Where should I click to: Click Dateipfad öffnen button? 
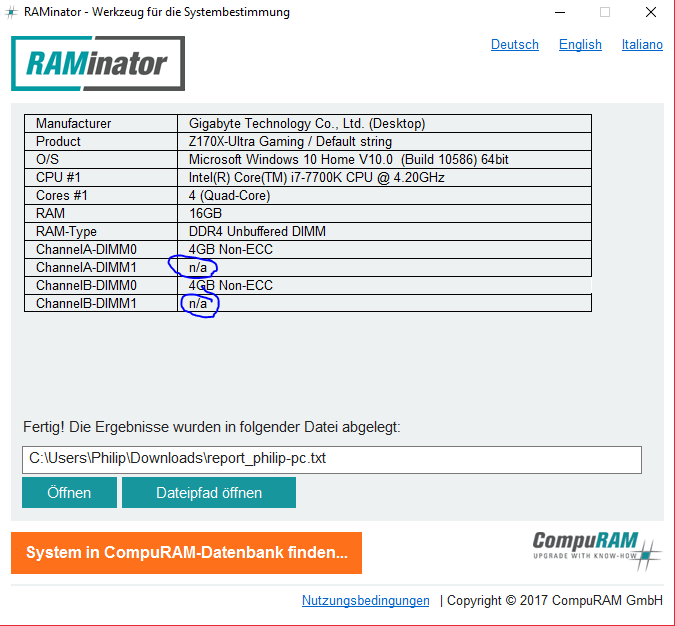[209, 493]
